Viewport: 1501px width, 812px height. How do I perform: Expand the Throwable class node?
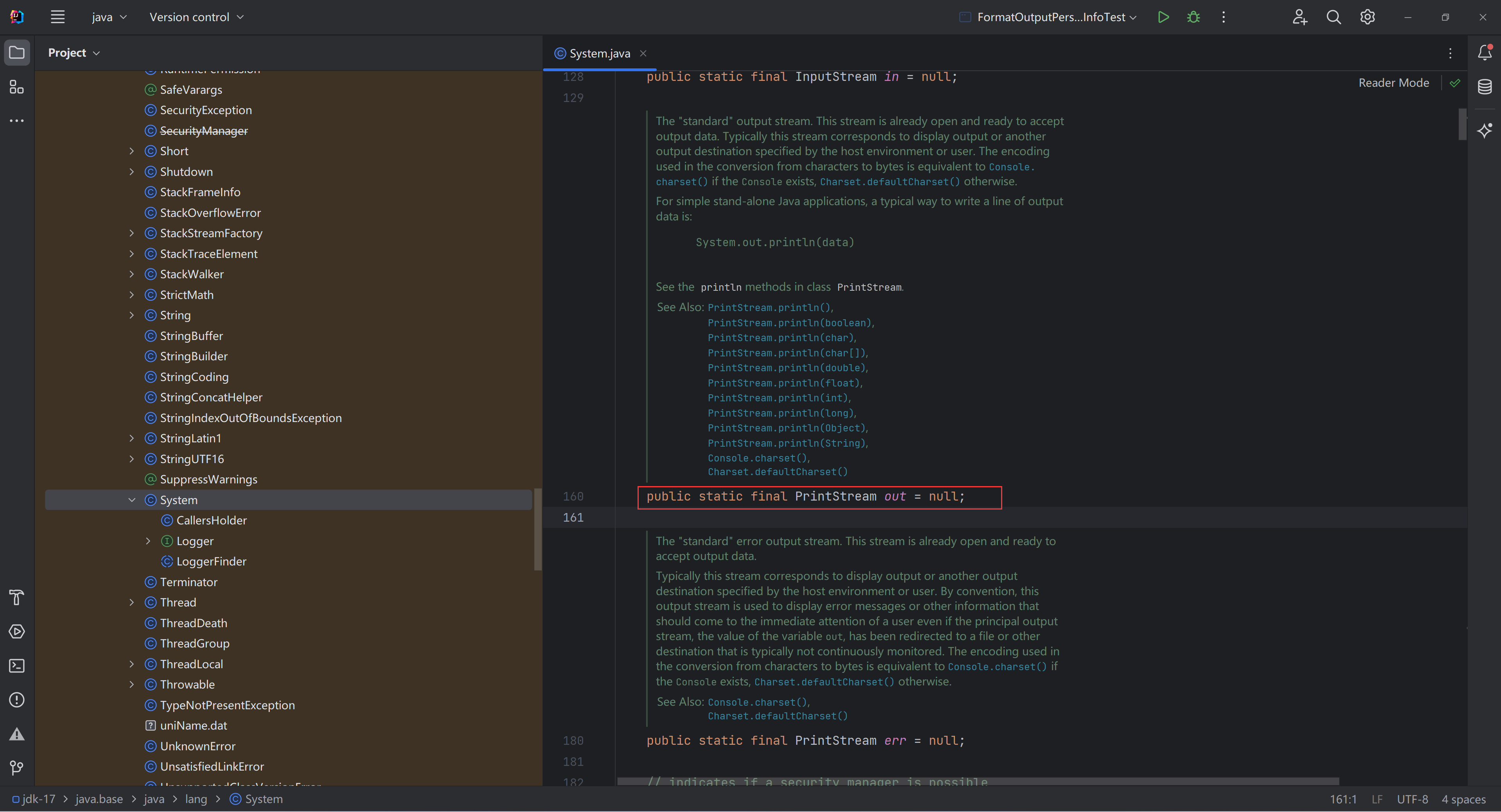point(132,685)
